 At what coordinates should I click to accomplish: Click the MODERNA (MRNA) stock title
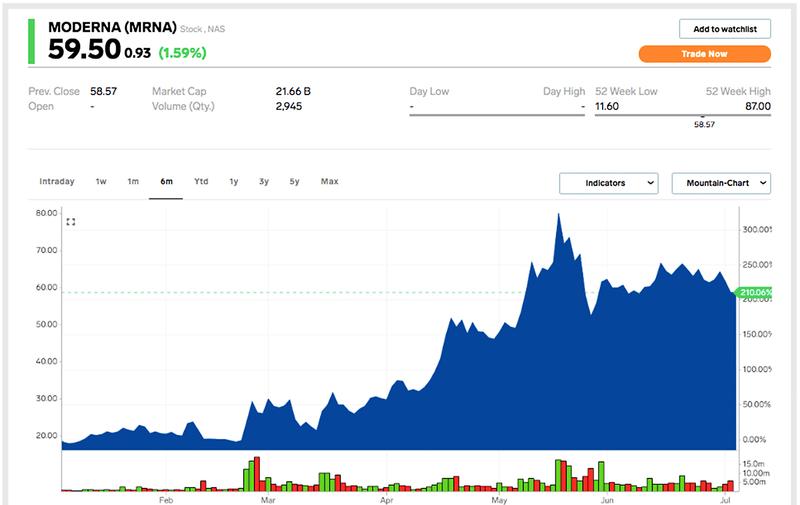(x=112, y=27)
